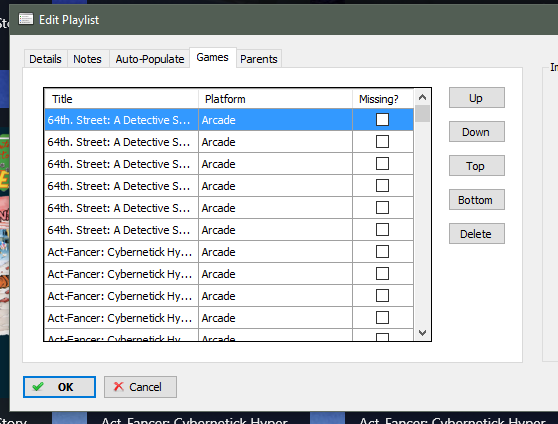Screen dimensions: 558x424
Task: Move game to Bottom
Action: (x=477, y=200)
